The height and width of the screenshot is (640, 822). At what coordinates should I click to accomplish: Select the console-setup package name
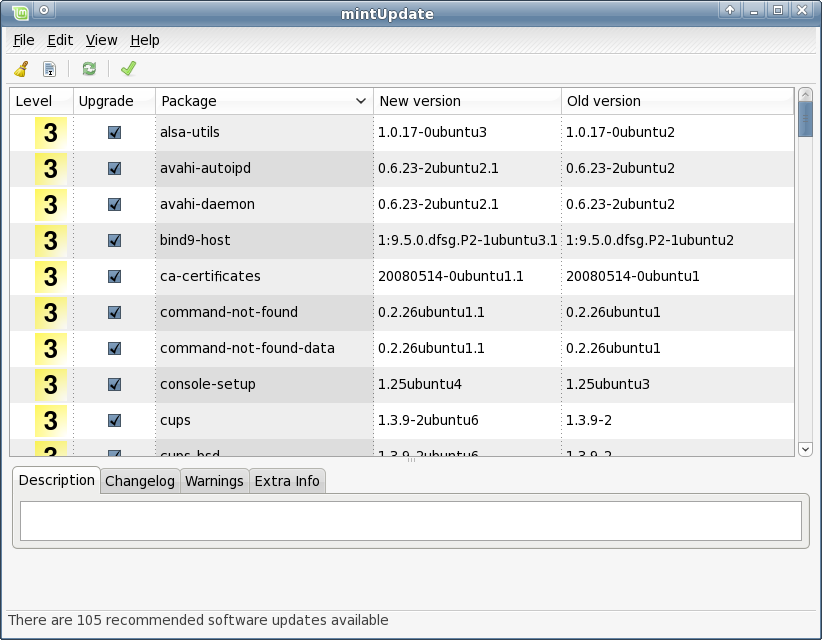pos(208,385)
